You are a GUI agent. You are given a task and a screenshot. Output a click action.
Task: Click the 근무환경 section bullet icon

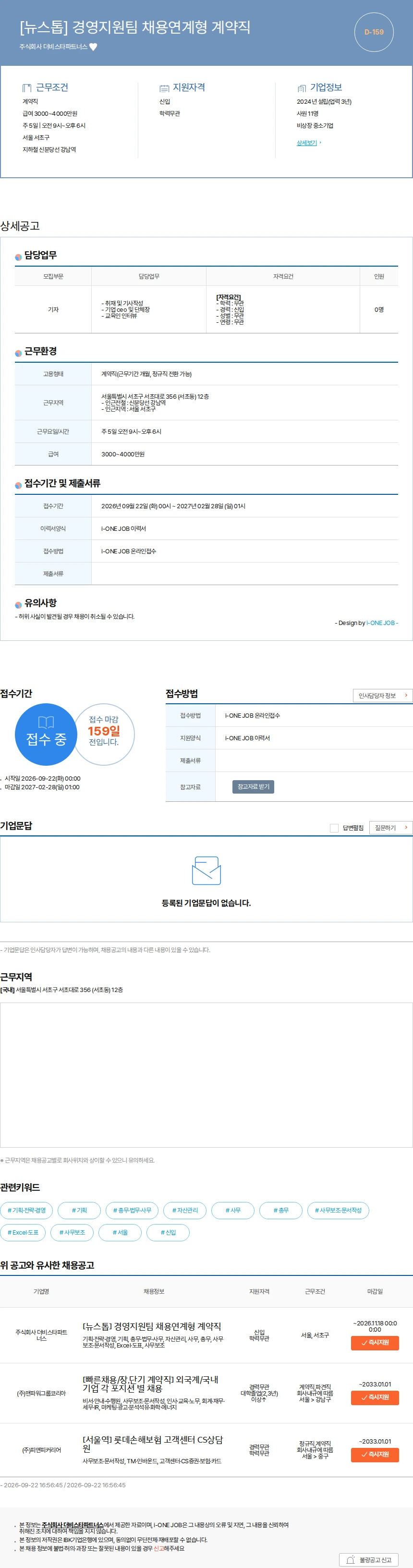(x=18, y=353)
